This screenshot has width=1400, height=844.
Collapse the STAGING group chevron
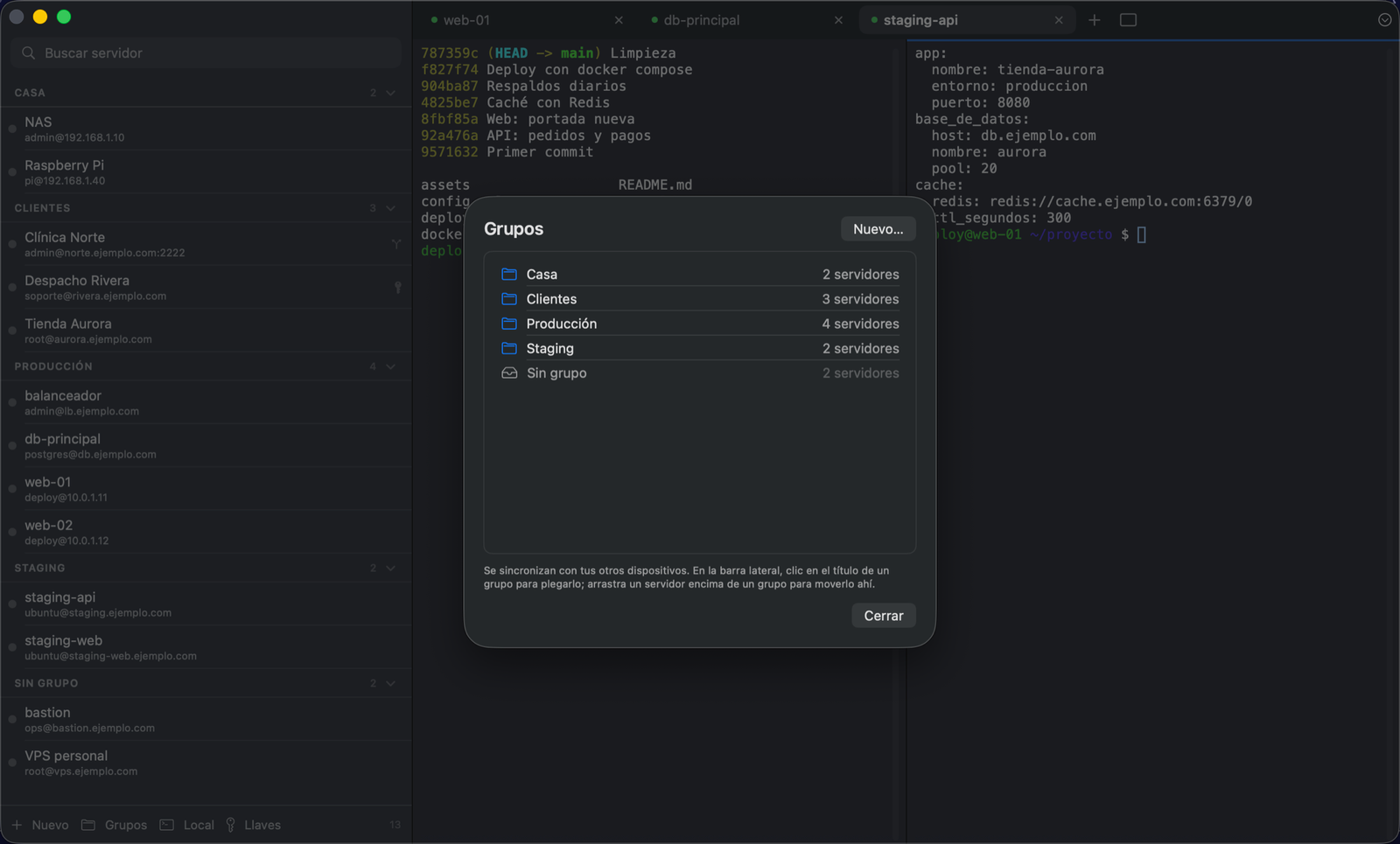click(x=390, y=568)
